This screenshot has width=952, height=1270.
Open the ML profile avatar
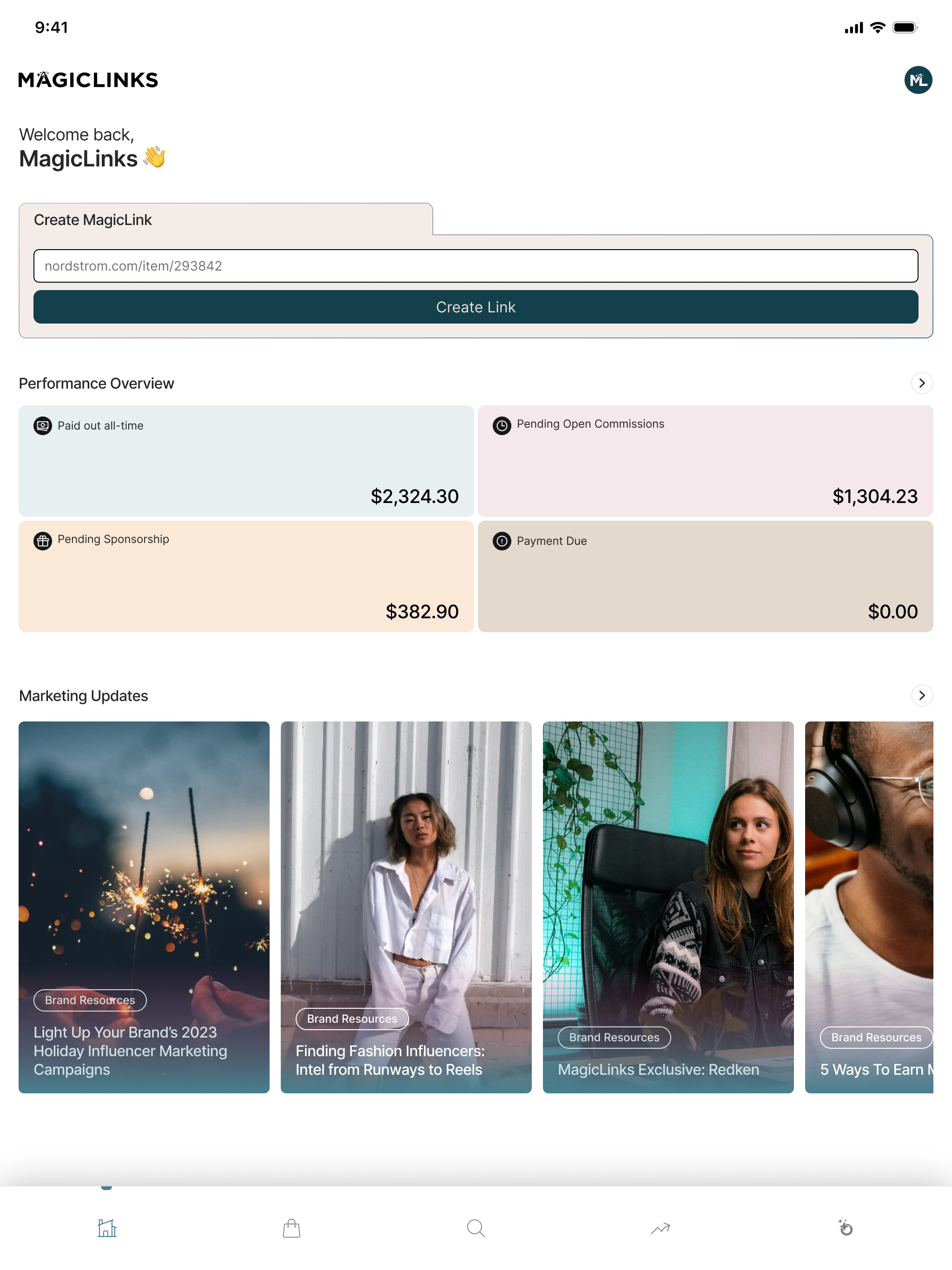(x=918, y=80)
